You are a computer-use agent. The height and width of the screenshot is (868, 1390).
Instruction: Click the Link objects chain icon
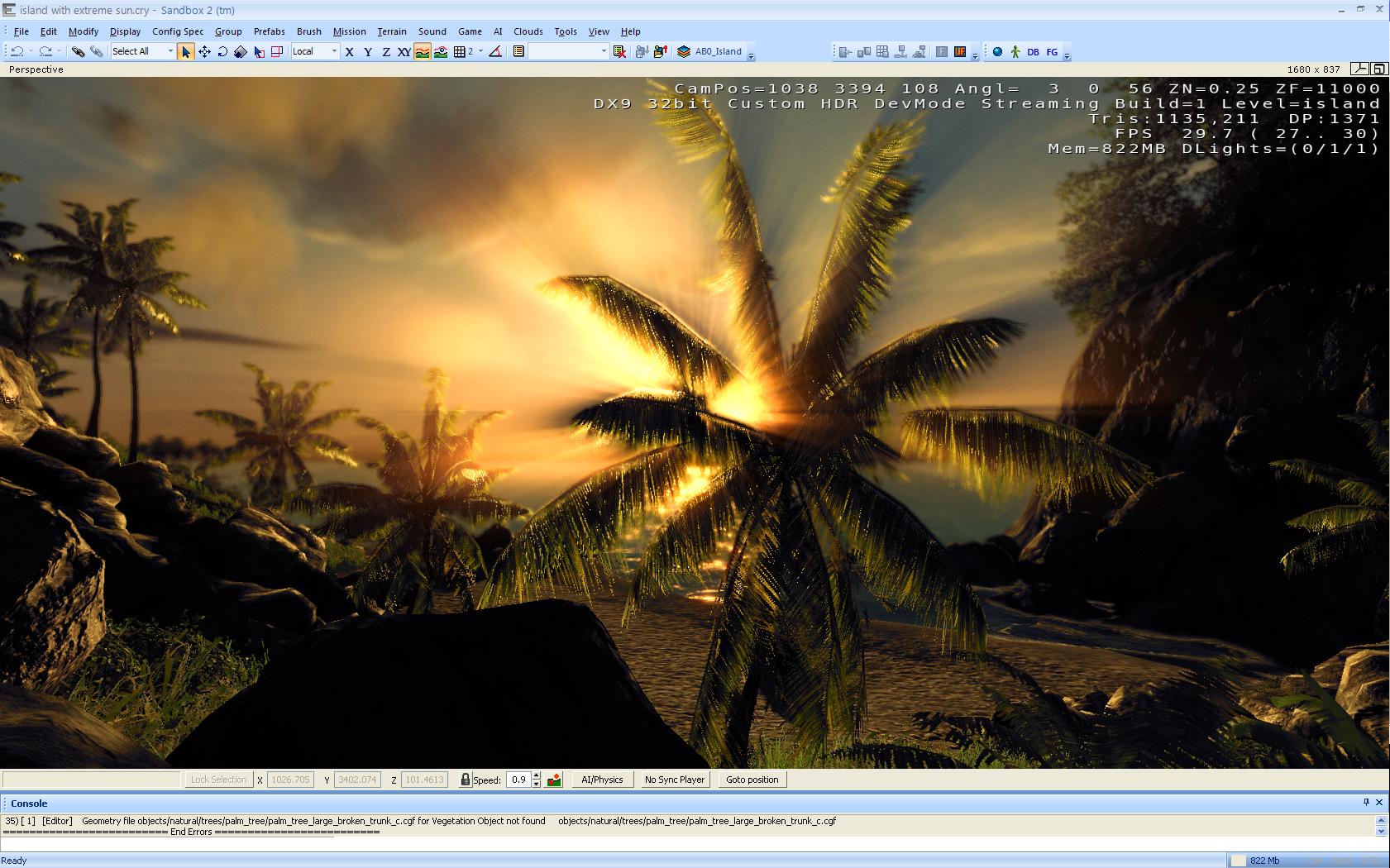pyautogui.click(x=78, y=51)
